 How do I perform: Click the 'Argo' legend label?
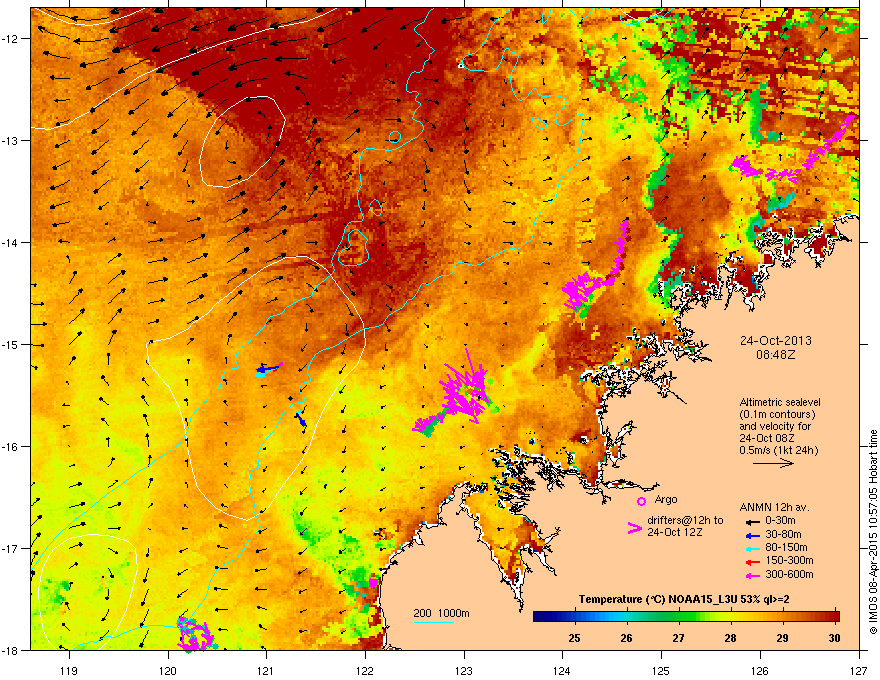point(666,499)
